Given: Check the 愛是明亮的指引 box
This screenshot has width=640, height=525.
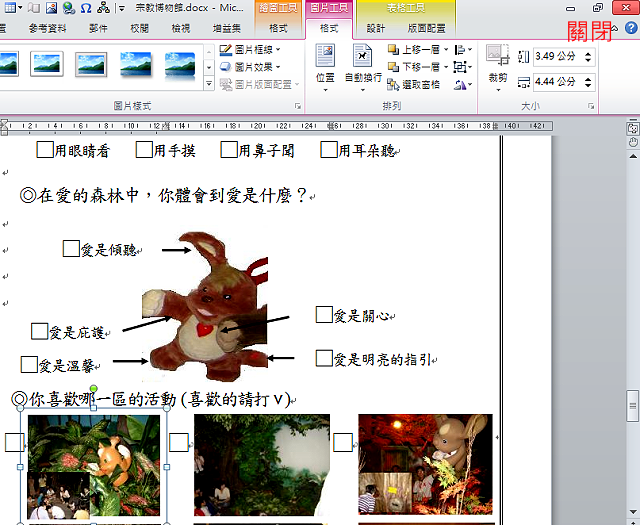Looking at the screenshot, I should 324,358.
